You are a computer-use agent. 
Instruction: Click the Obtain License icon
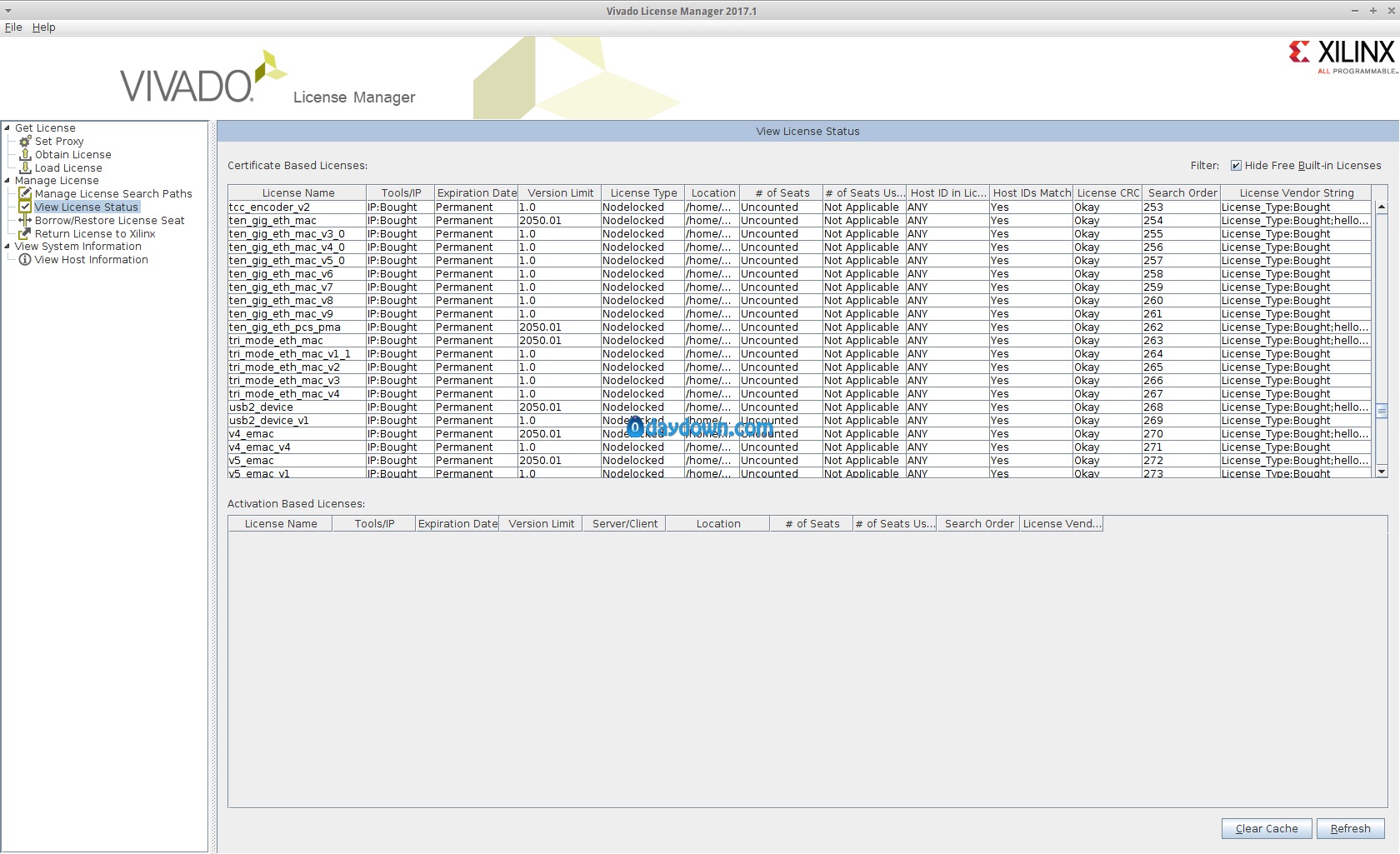click(25, 155)
